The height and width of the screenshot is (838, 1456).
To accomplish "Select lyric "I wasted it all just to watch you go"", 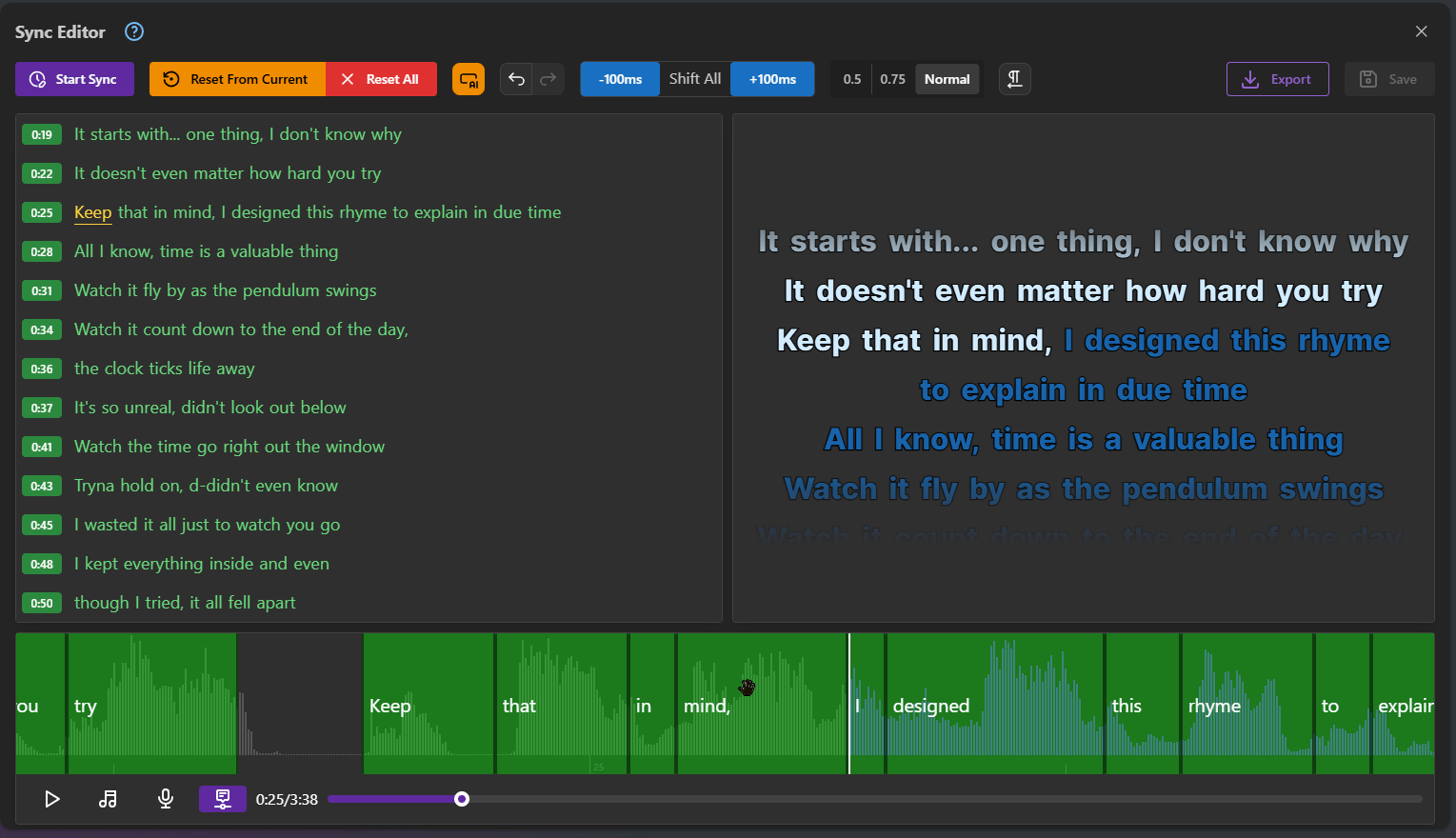I will [x=207, y=525].
